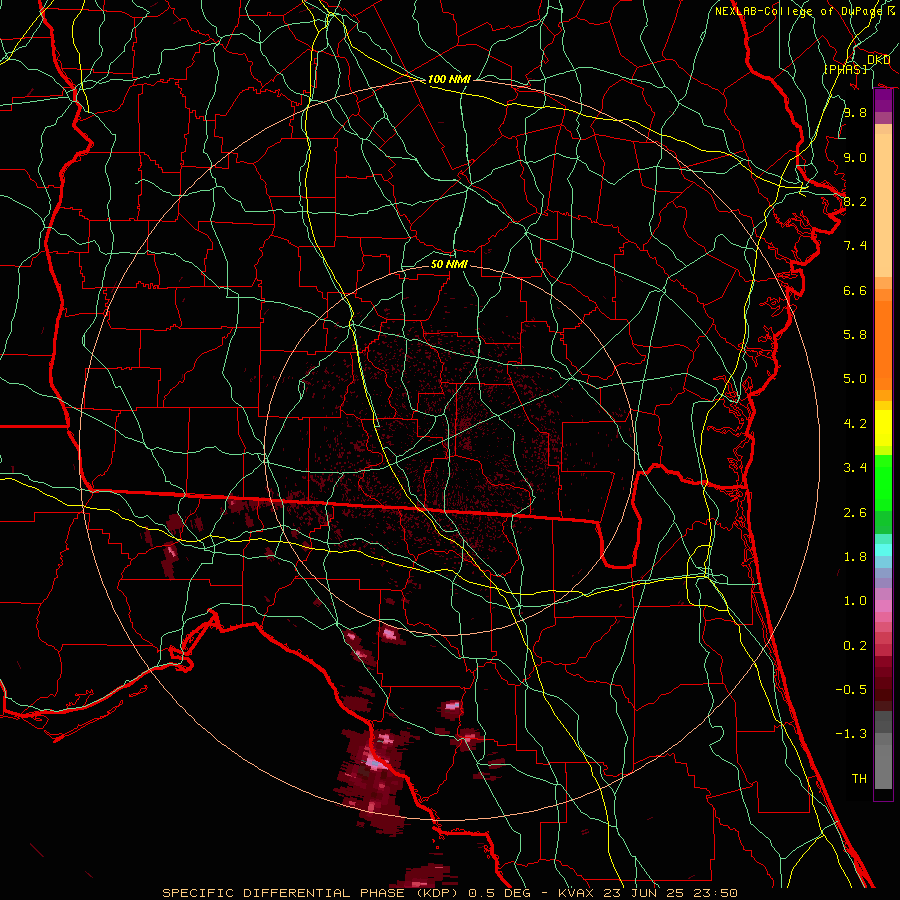This screenshot has height=900, width=900.
Task: Click the dark purple top swatch on the color scale
Action: (x=883, y=100)
